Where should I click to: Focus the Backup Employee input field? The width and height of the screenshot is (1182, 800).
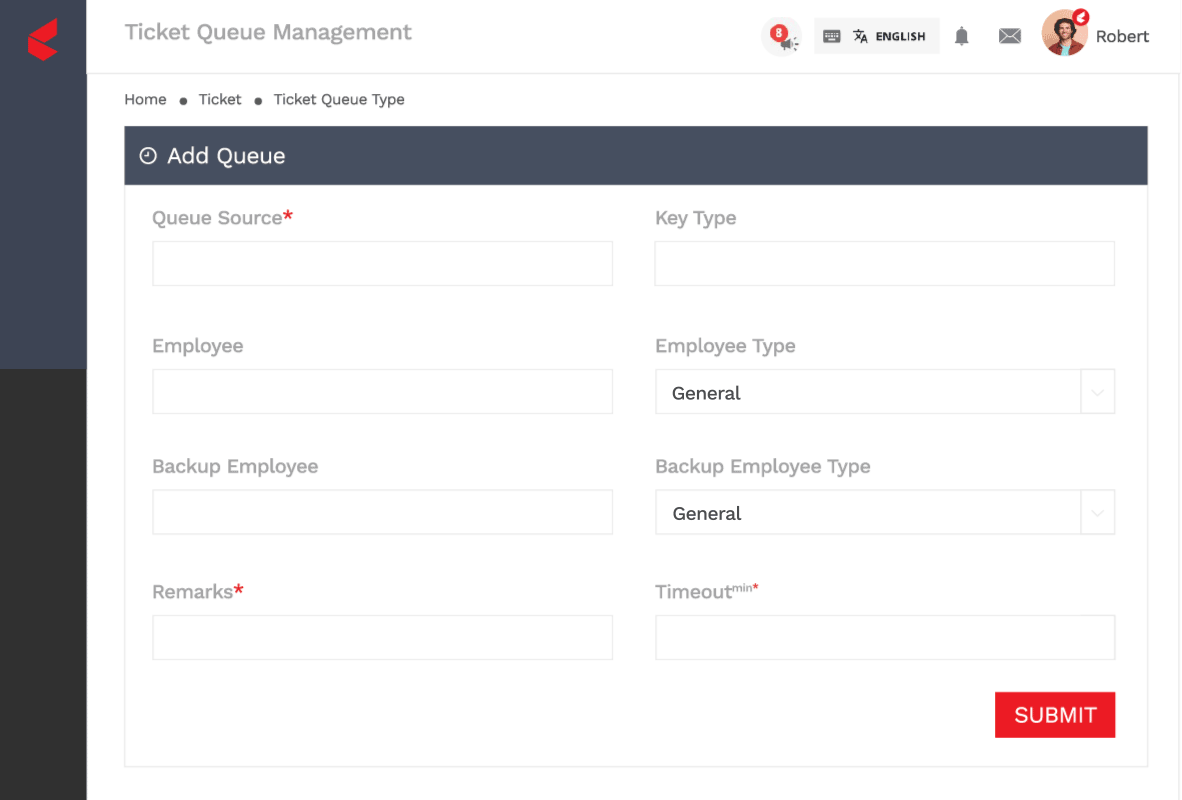click(382, 512)
